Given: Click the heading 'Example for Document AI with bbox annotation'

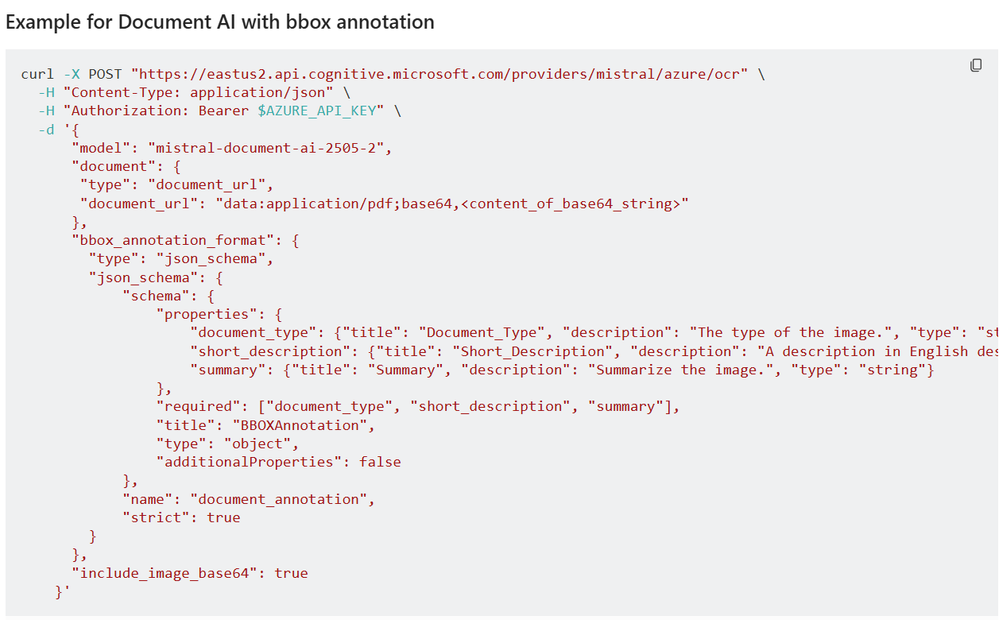Looking at the screenshot, I should coord(220,22).
